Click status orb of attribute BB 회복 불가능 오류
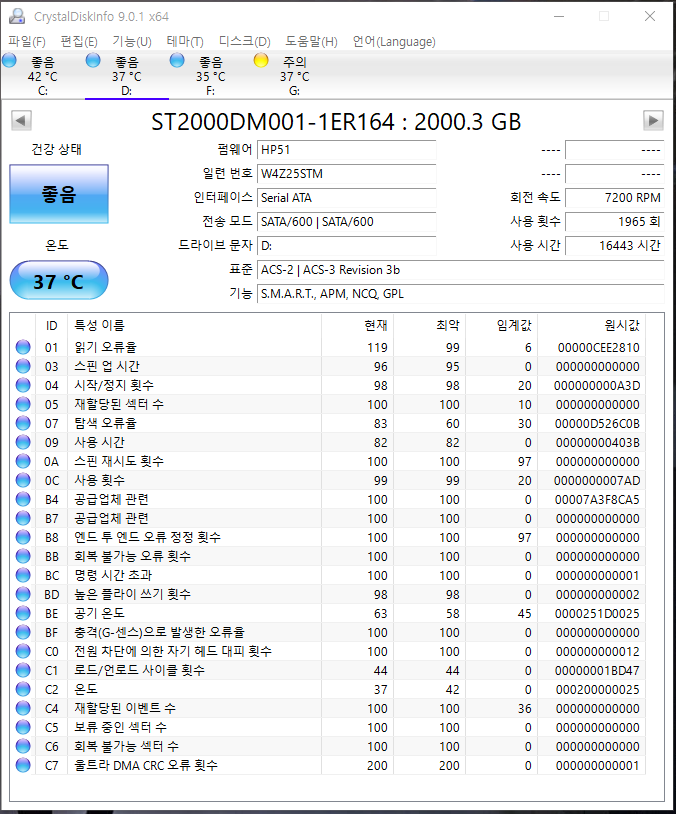This screenshot has height=814, width=676. [23, 556]
